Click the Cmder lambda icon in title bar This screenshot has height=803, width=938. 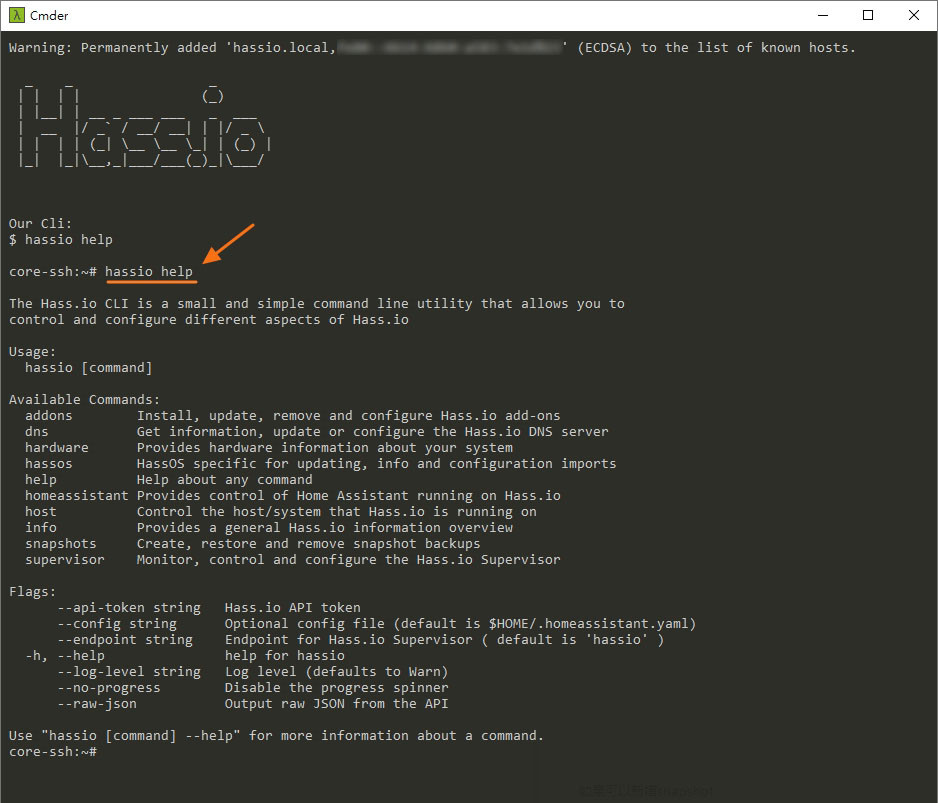pyautogui.click(x=16, y=16)
